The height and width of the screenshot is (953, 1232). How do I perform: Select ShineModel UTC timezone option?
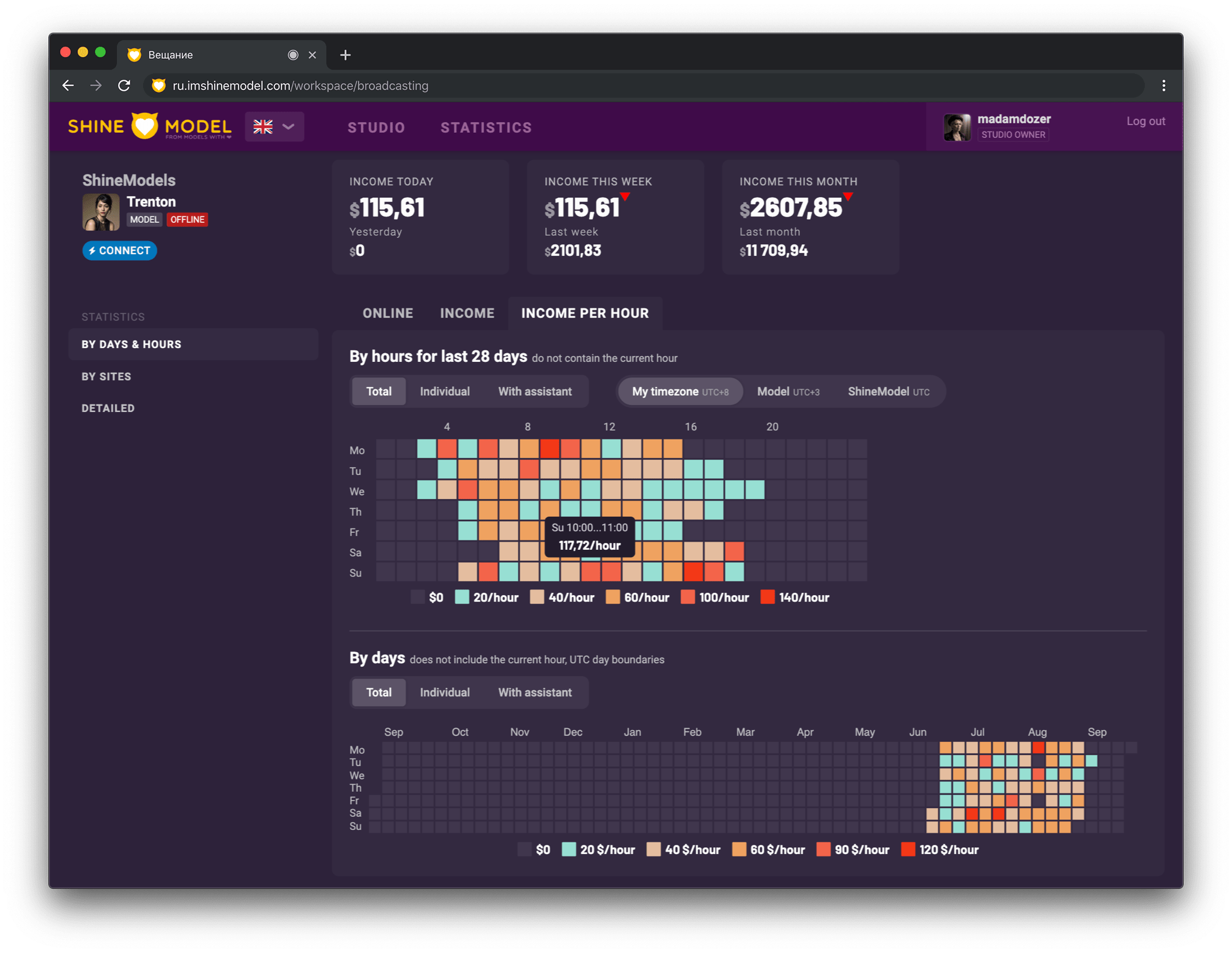pyautogui.click(x=888, y=392)
